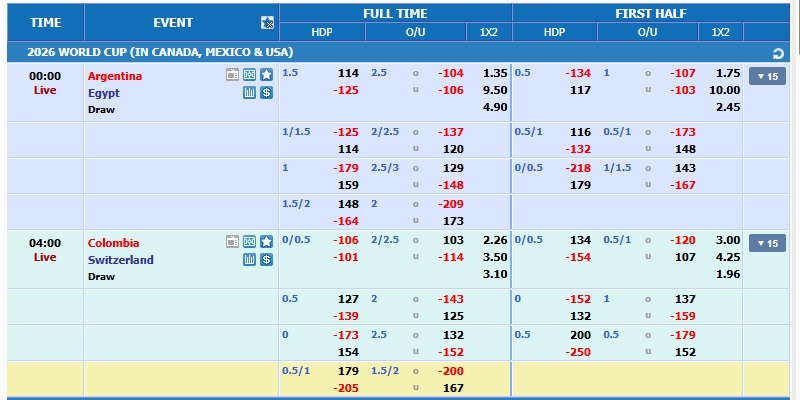Select Switzerland first half 1X2 odds 4.25
800x400 pixels.
click(728, 257)
